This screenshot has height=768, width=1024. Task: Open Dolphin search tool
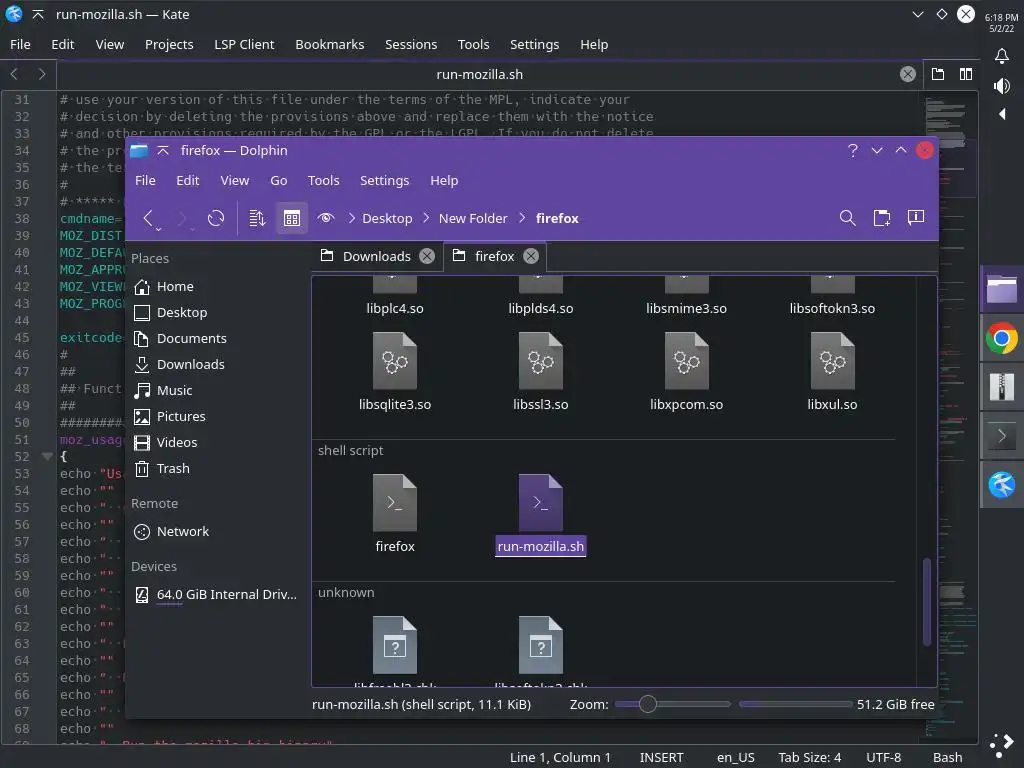848,218
